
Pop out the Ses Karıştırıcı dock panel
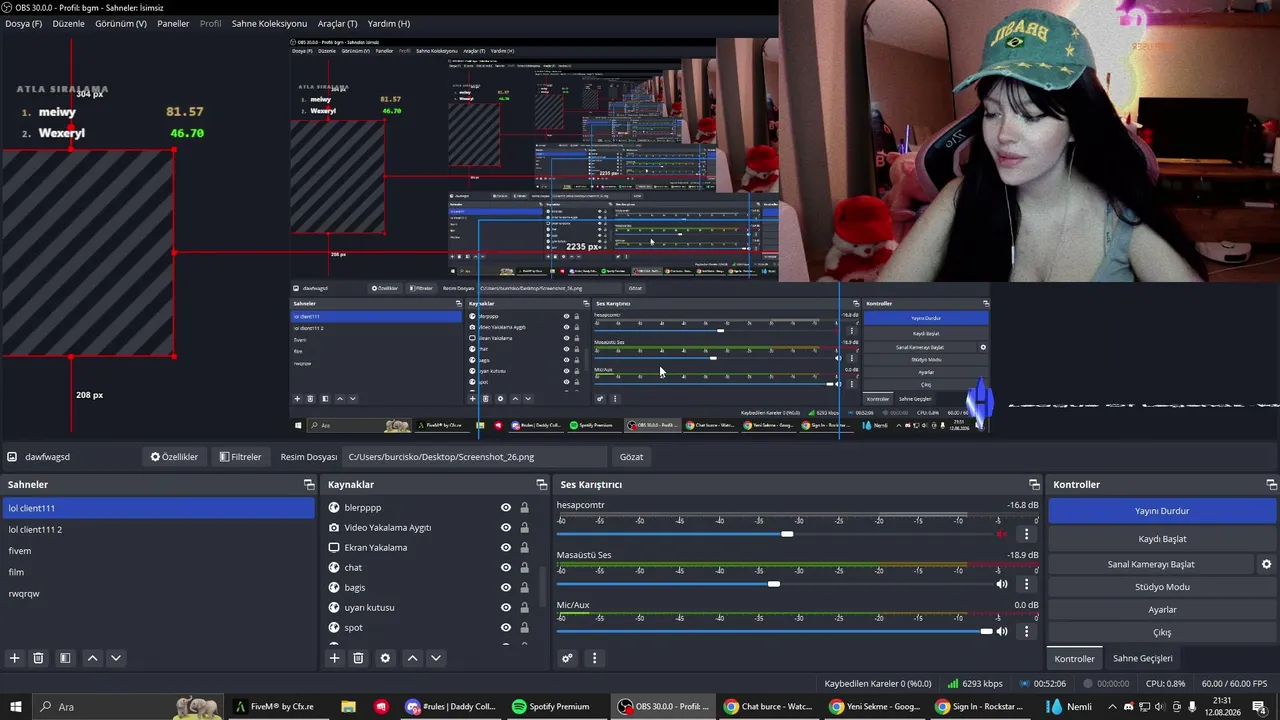[x=1034, y=485]
